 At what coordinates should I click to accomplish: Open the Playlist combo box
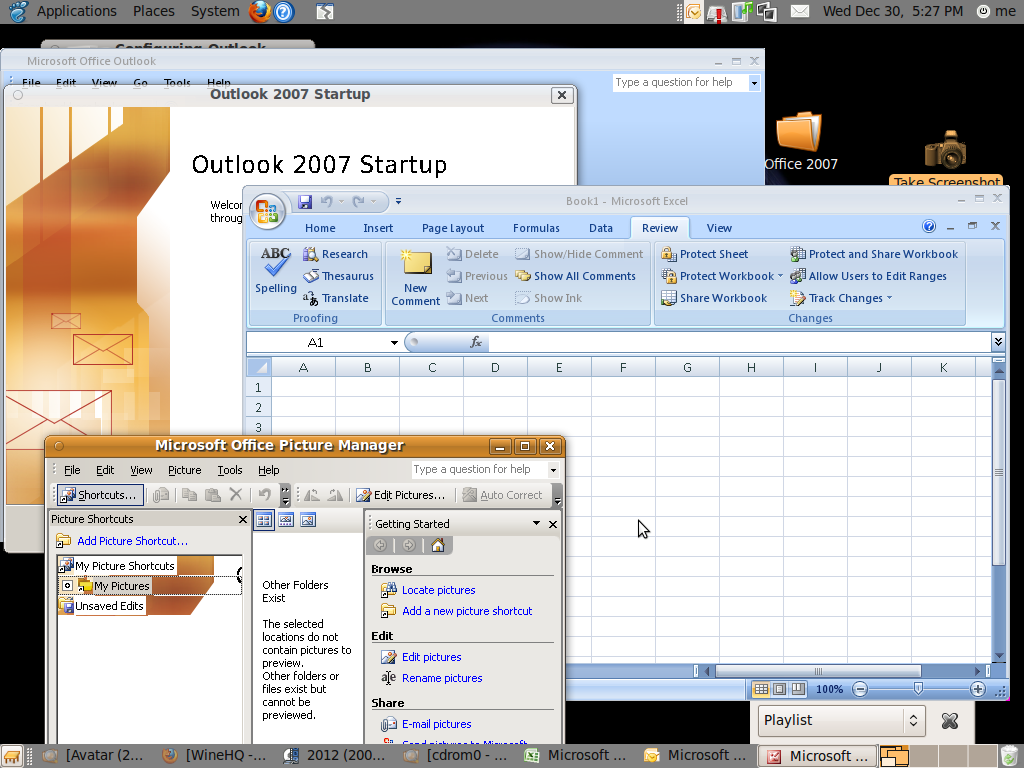pyautogui.click(x=842, y=720)
